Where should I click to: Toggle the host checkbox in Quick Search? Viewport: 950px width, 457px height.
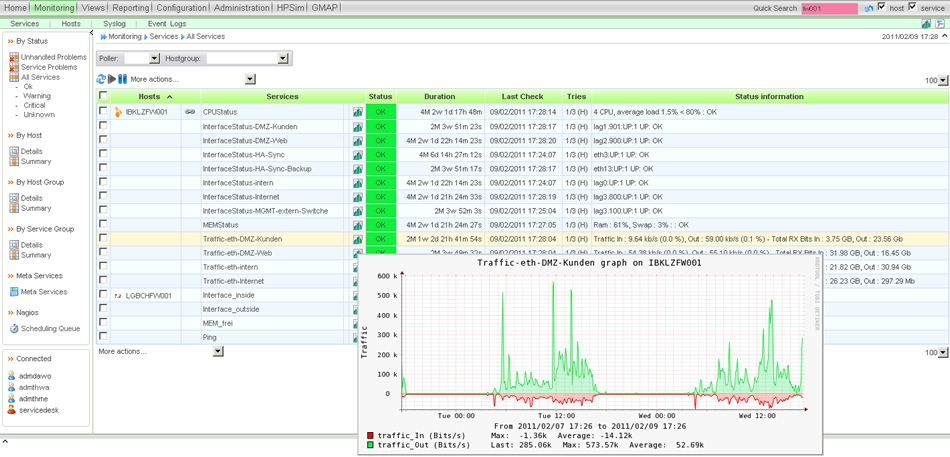pos(881,7)
